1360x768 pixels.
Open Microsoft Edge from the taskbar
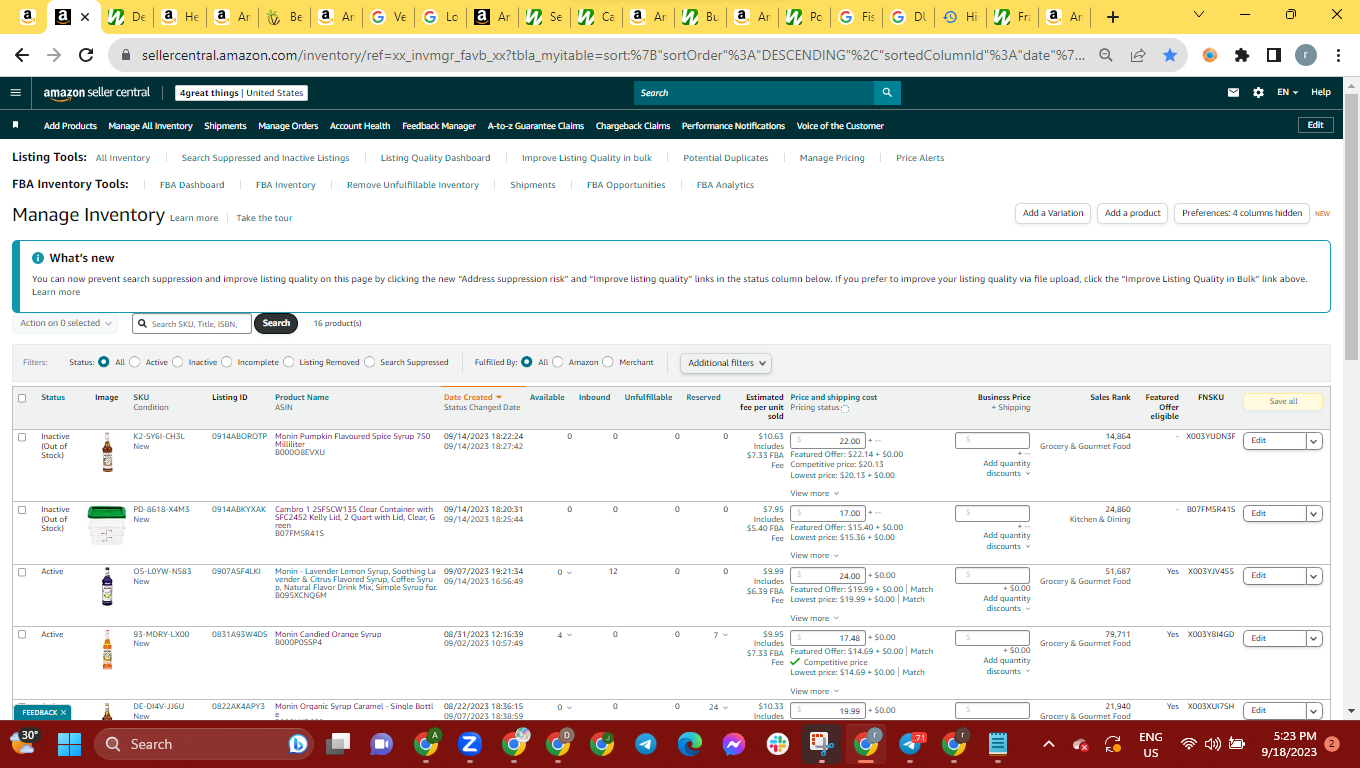pyautogui.click(x=690, y=744)
